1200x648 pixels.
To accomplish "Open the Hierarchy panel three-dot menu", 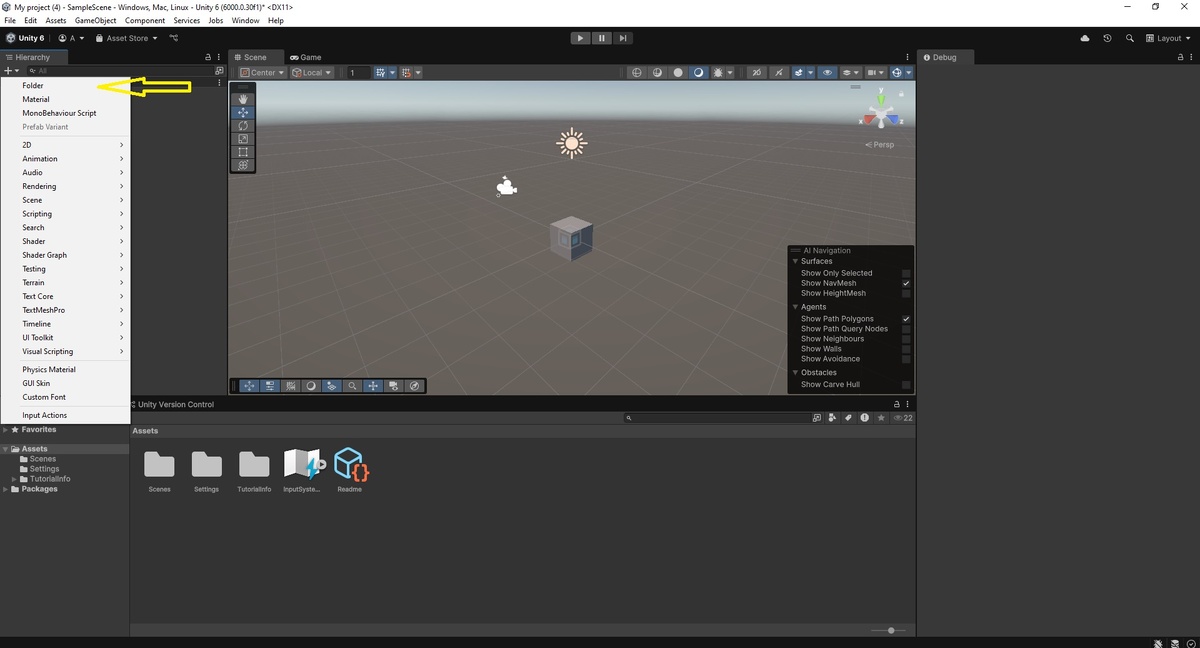I will point(220,57).
